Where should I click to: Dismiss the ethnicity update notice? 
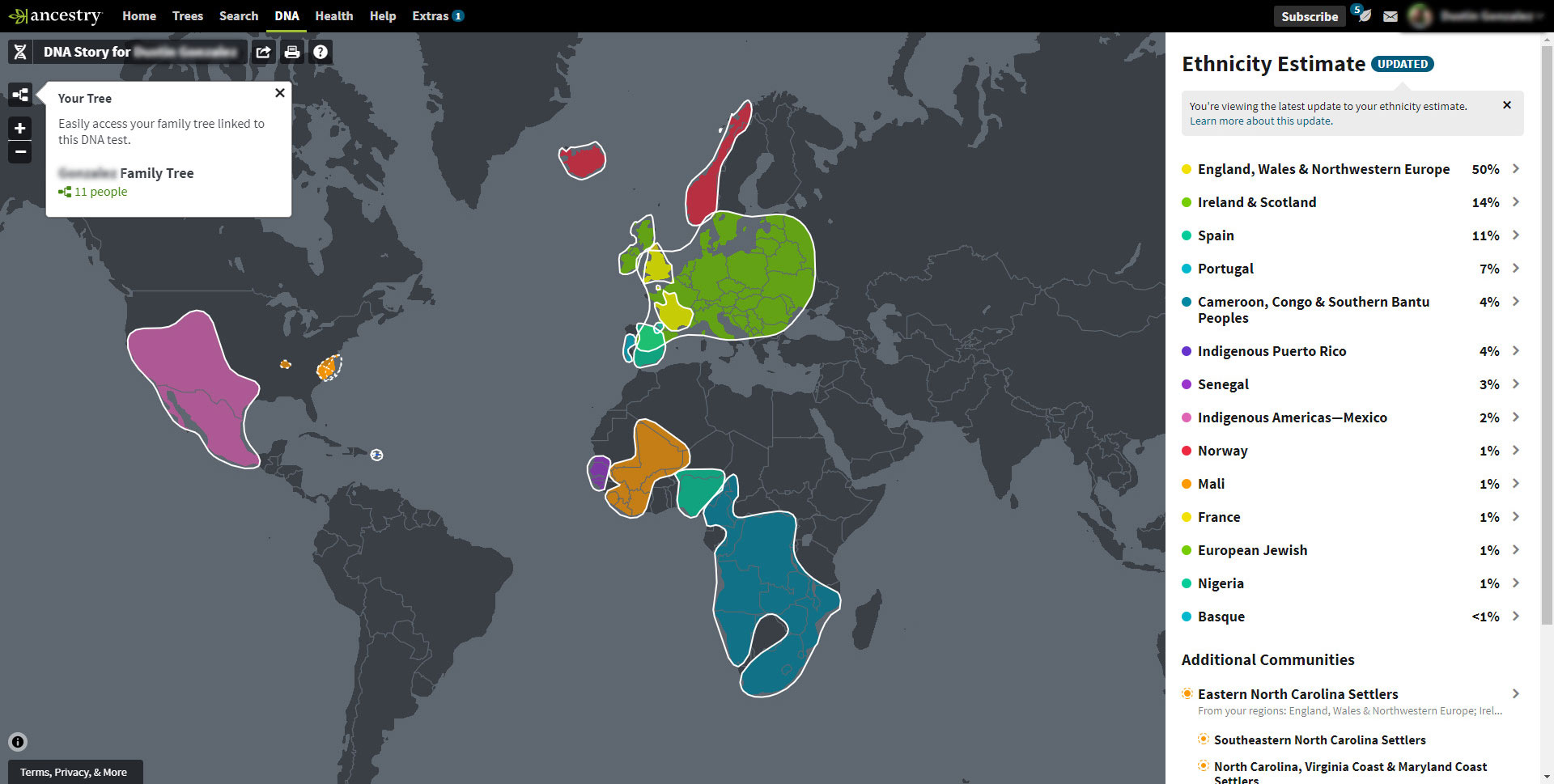[1506, 105]
